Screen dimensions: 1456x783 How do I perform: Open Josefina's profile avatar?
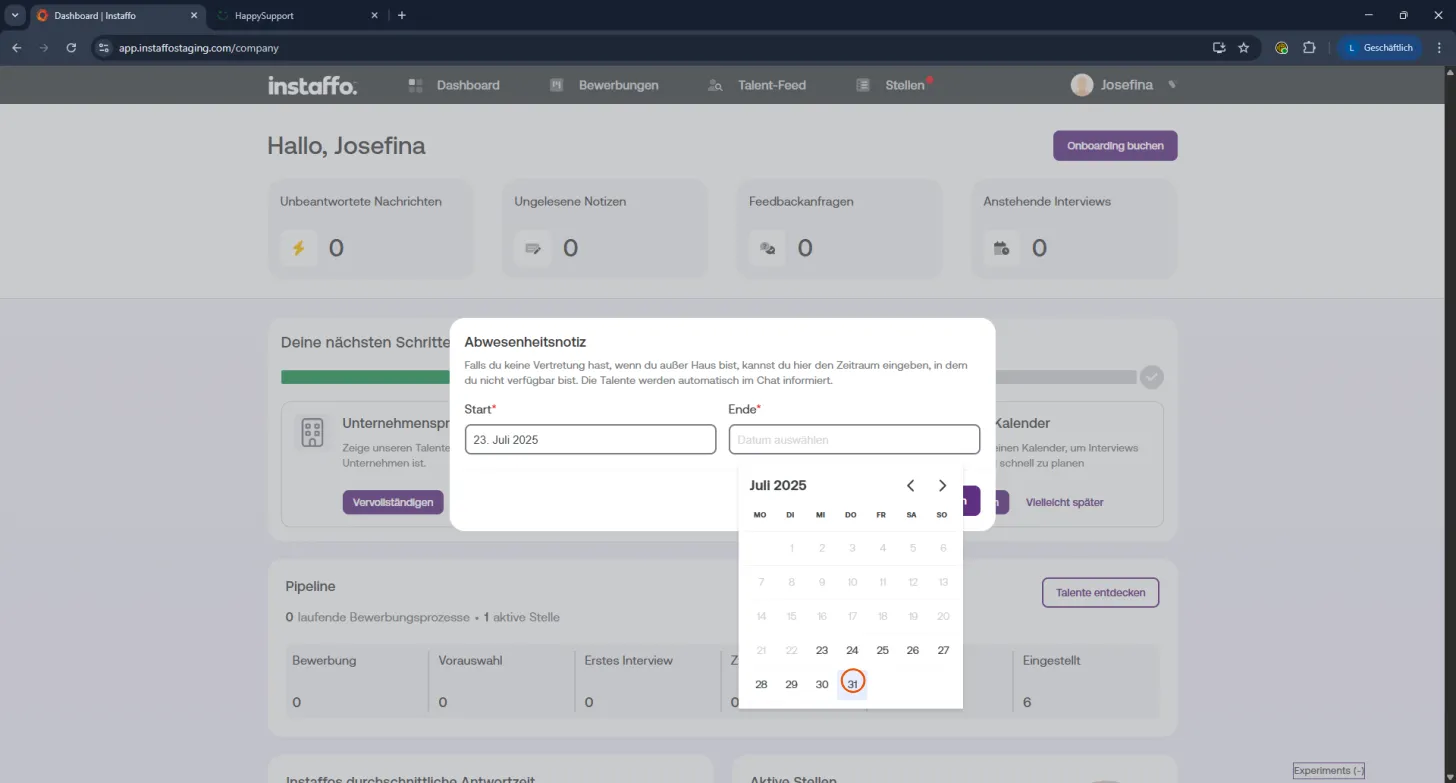[x=1082, y=85]
